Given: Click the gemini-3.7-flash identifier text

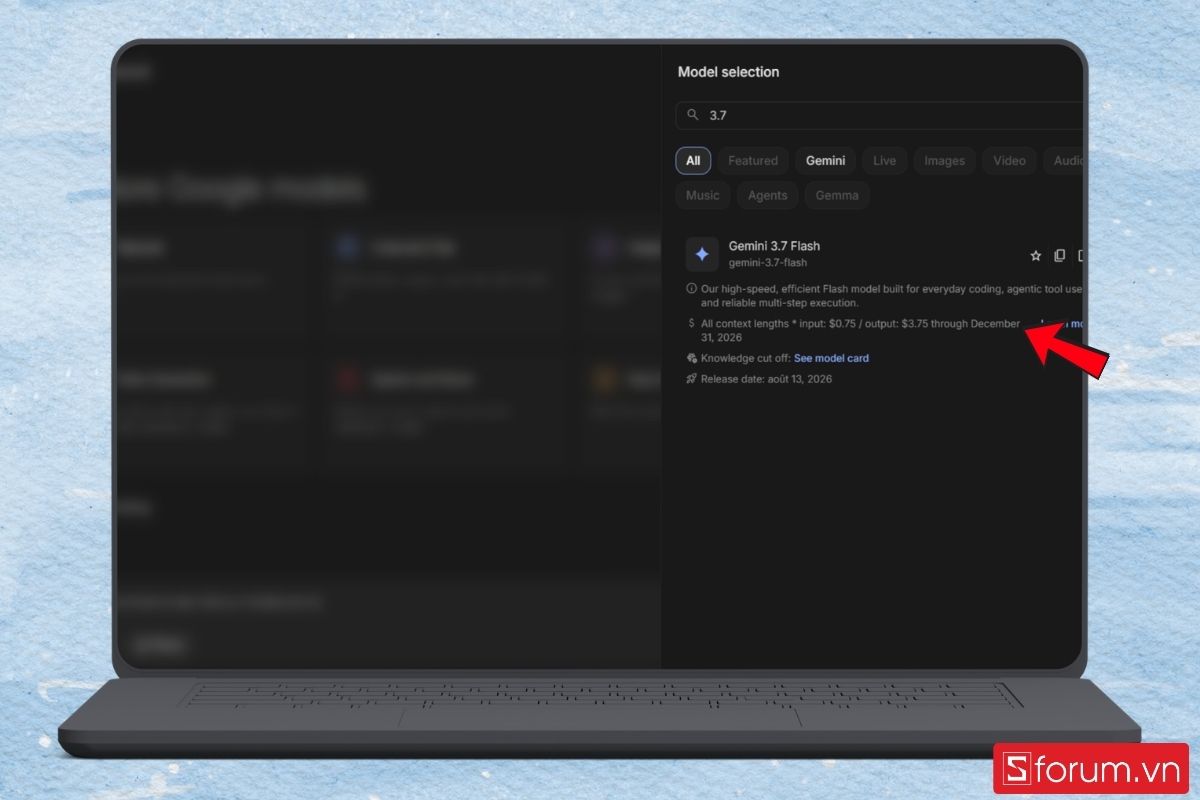Looking at the screenshot, I should click(x=768, y=263).
